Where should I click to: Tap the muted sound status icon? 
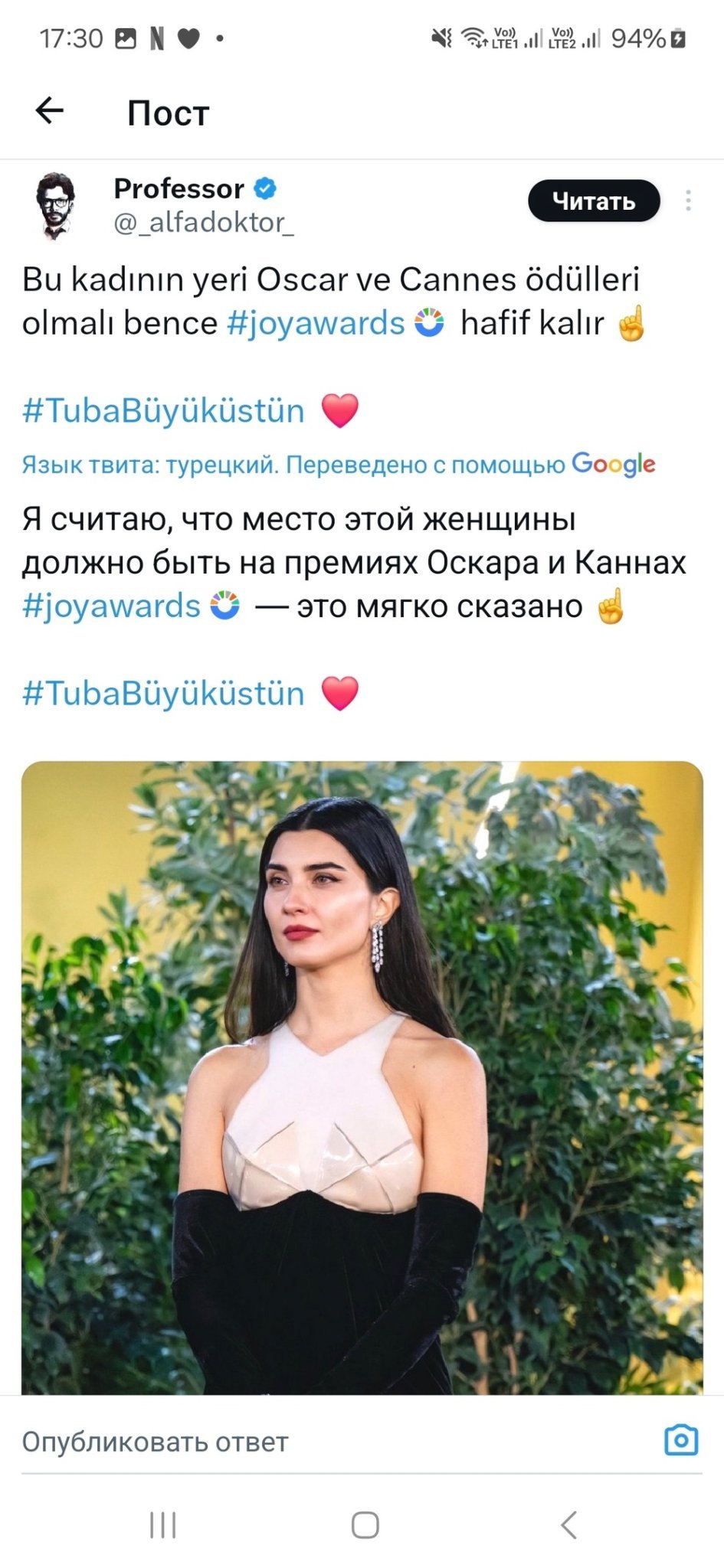point(441,38)
